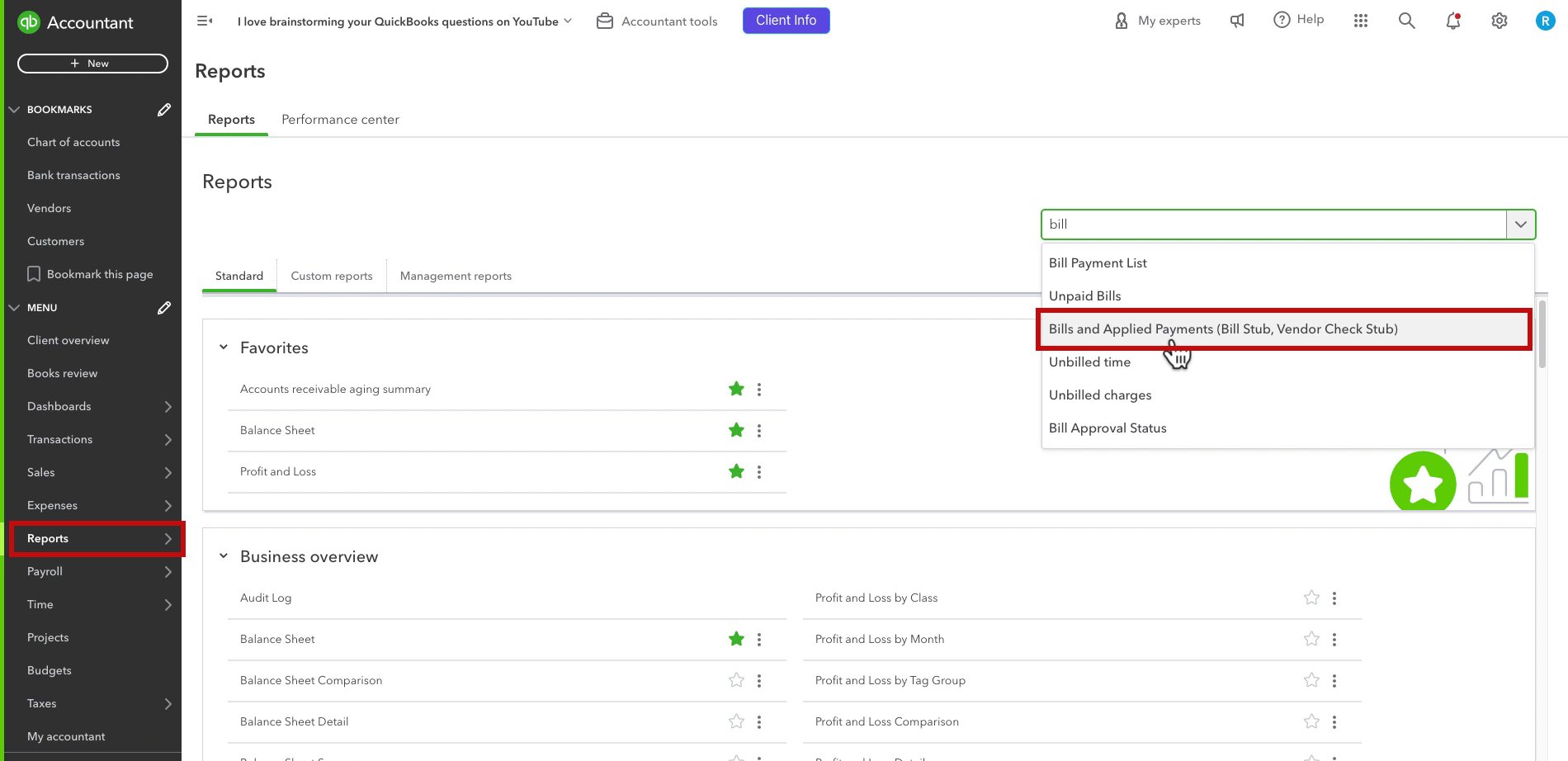Screen dimensions: 1568x761
Task: Open the Audit Log report
Action: point(266,598)
